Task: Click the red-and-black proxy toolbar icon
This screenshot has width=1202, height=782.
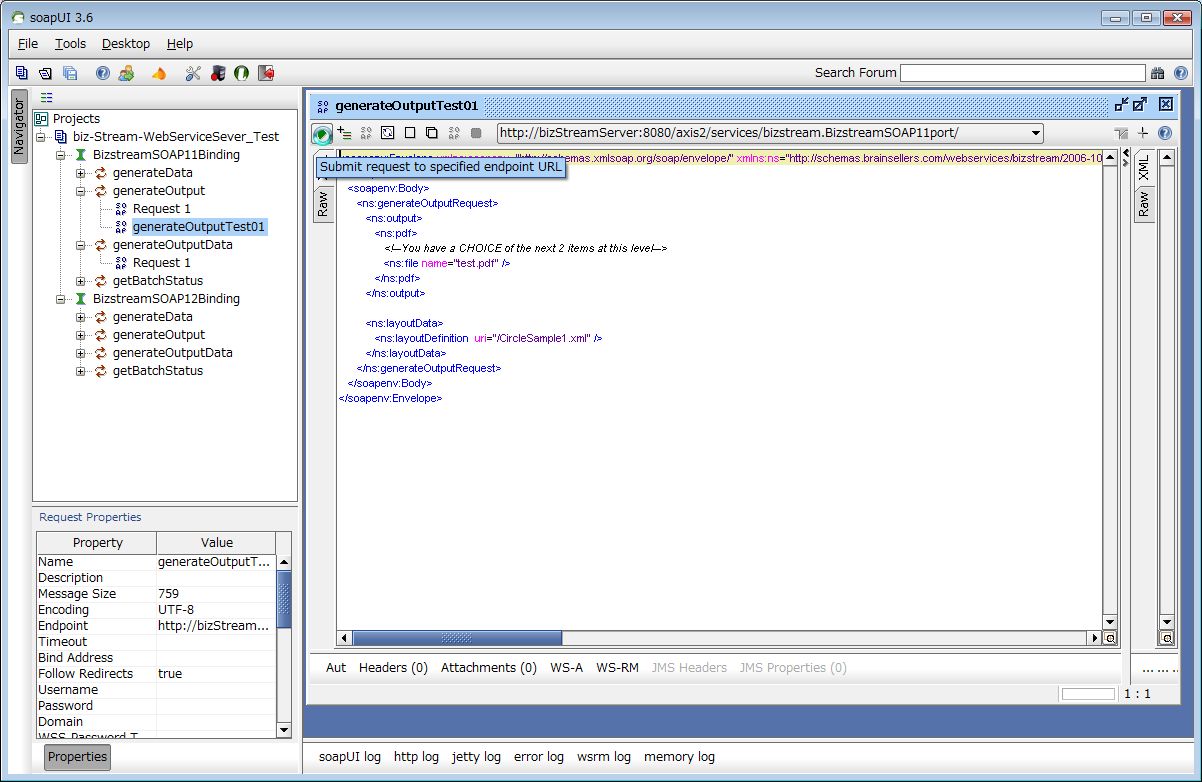Action: tap(217, 73)
